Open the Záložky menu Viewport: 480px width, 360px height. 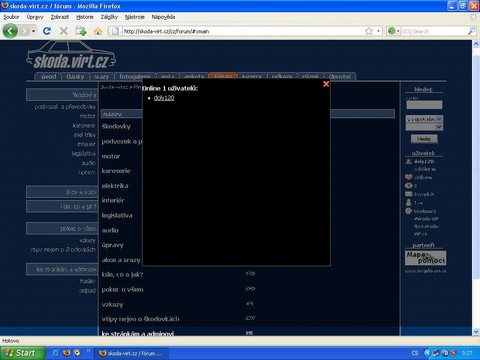(109, 17)
